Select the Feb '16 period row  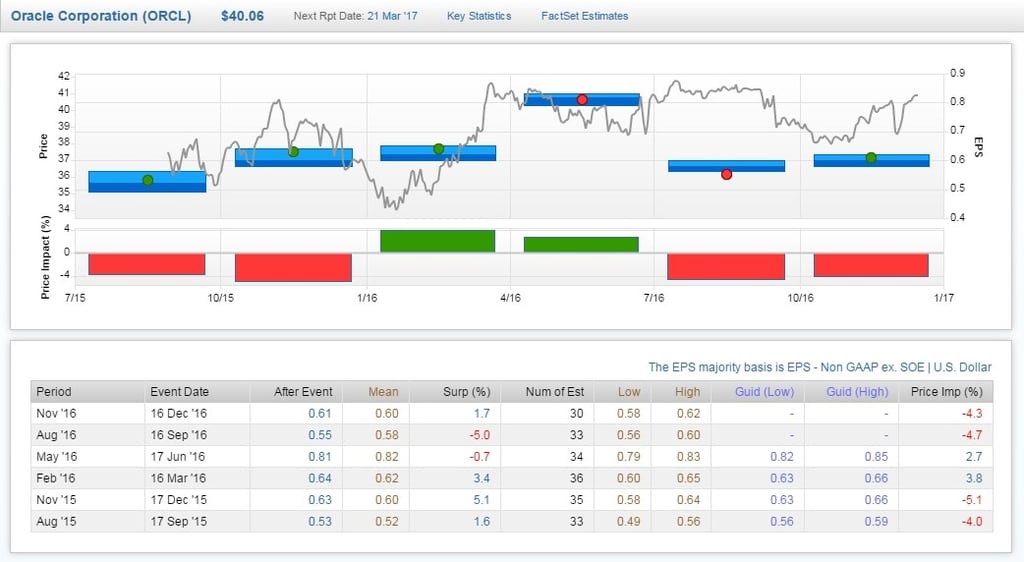point(512,478)
